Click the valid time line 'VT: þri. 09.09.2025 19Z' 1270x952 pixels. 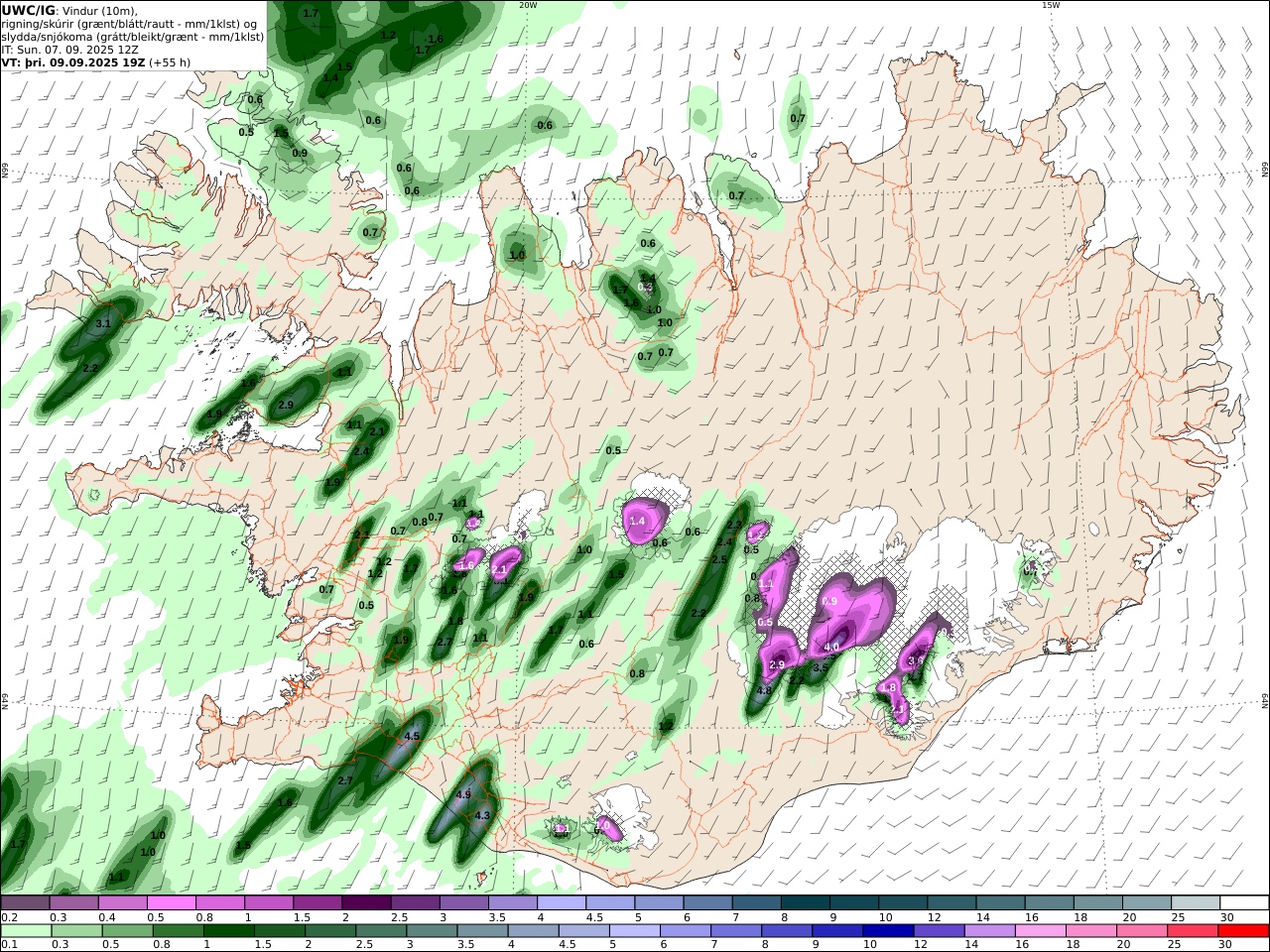coord(73,62)
